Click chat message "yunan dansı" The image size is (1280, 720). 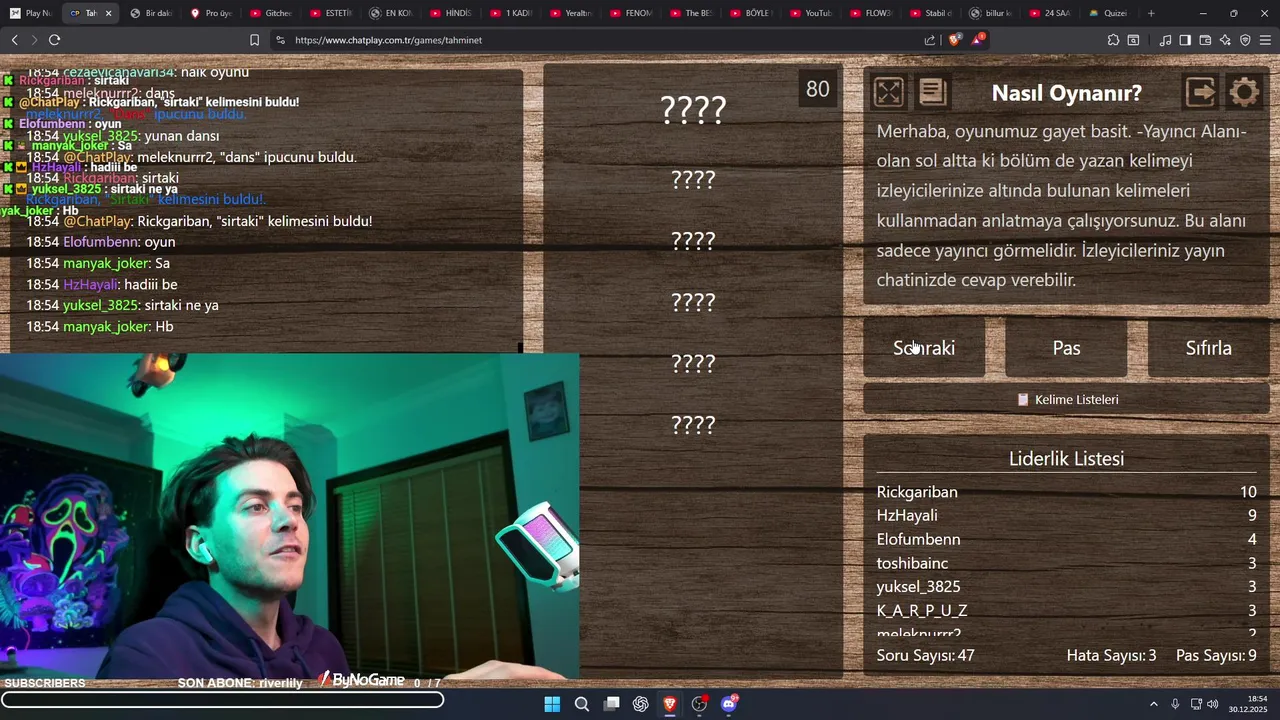[182, 136]
